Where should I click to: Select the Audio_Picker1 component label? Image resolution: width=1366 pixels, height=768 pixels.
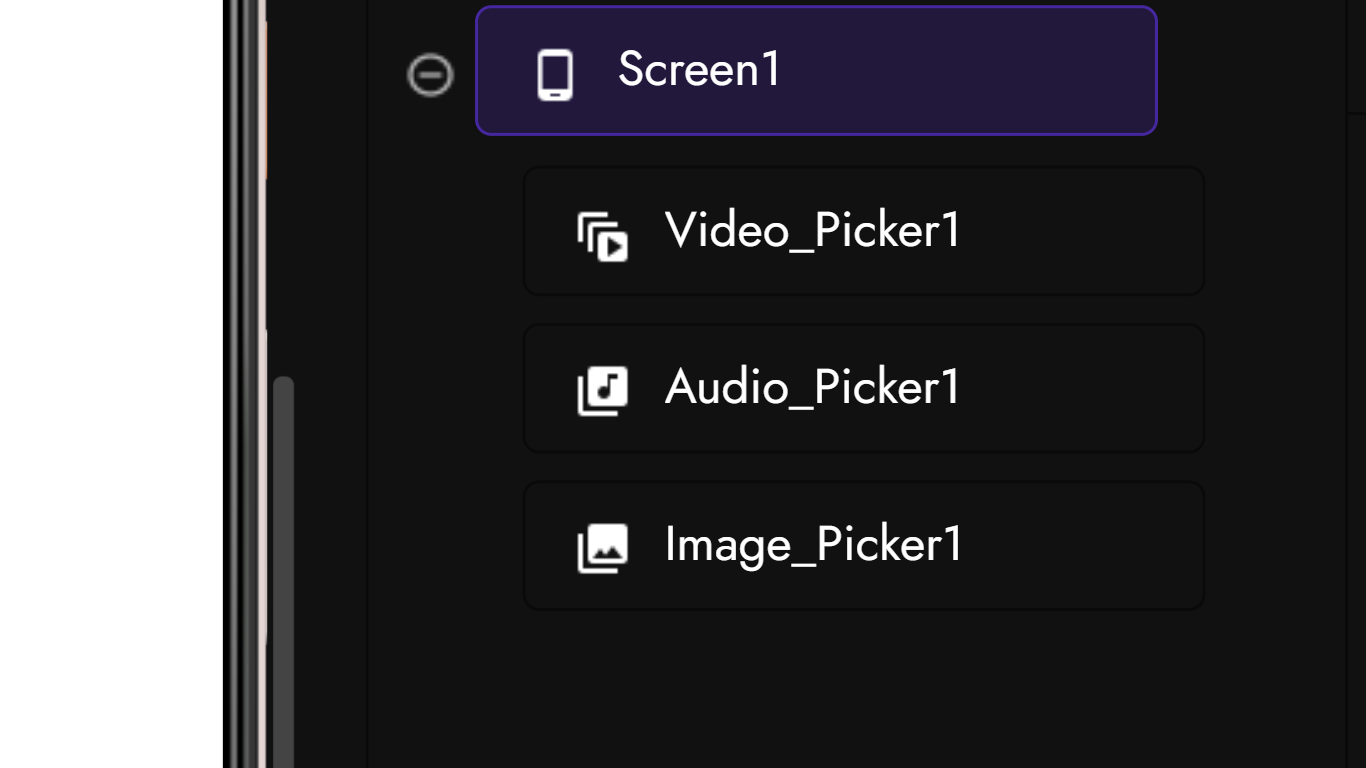[812, 388]
